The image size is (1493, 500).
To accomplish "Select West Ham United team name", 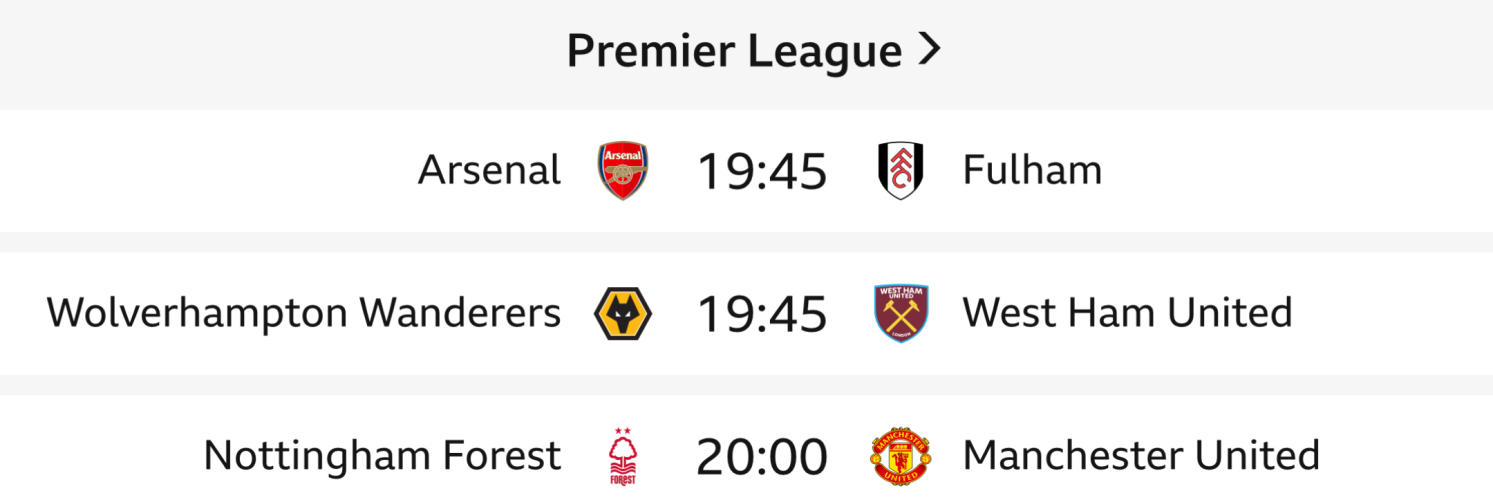I will [x=1127, y=314].
